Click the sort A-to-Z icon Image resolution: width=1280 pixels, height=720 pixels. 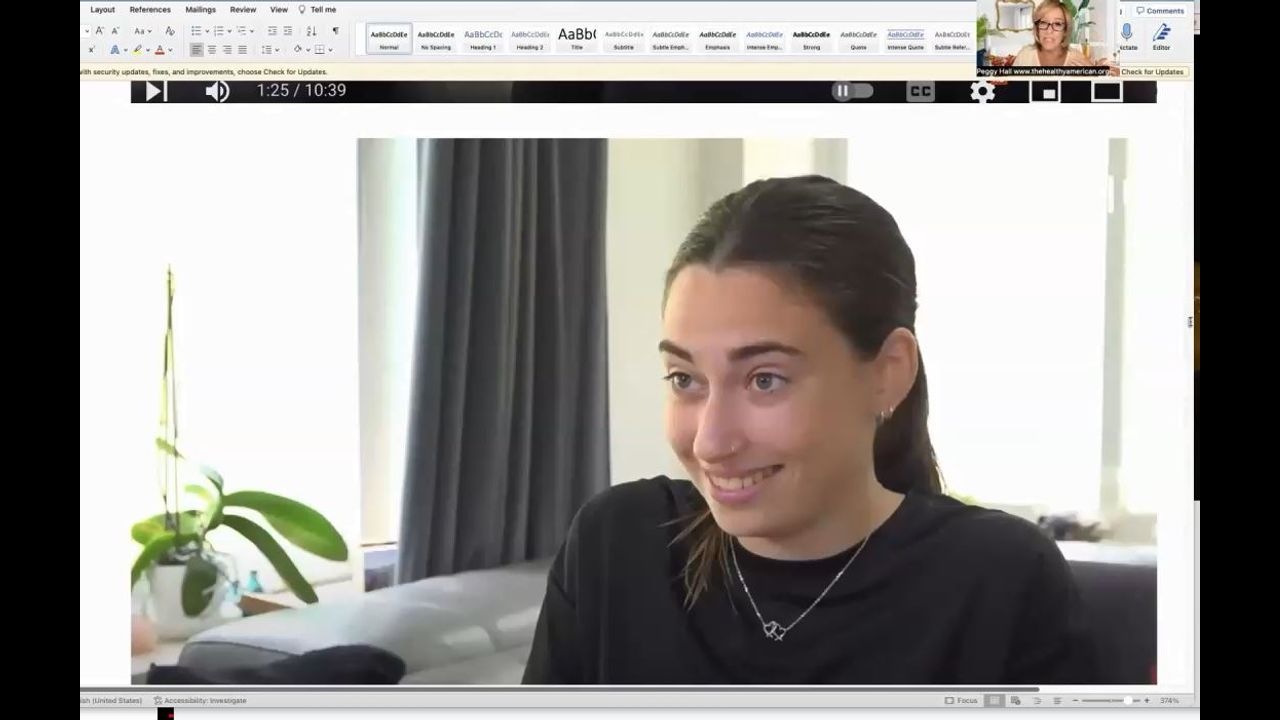tap(311, 31)
